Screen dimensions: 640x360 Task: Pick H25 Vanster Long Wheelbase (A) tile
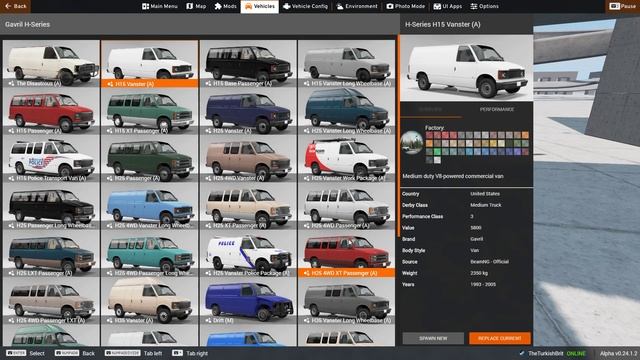pos(347,111)
